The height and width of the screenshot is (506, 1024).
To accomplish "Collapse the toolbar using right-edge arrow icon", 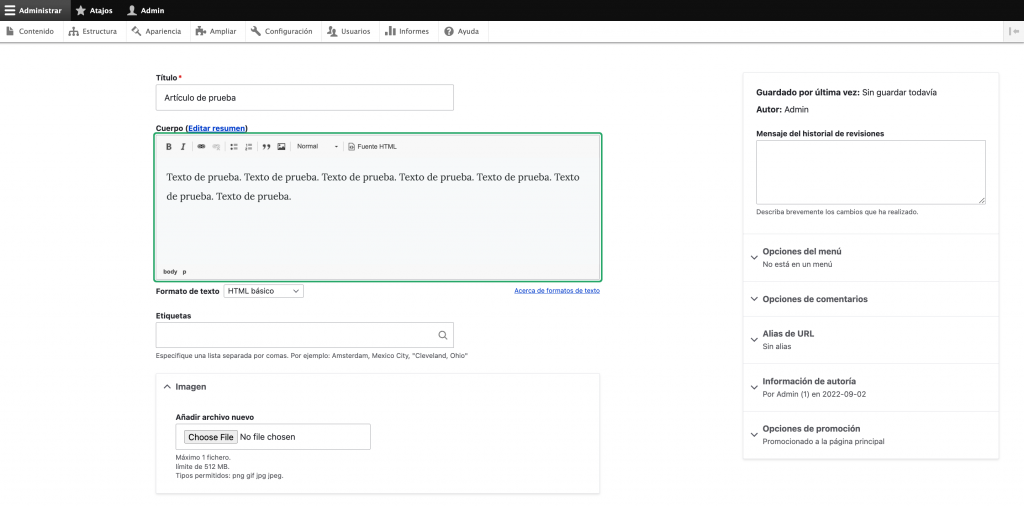I will 1014,31.
